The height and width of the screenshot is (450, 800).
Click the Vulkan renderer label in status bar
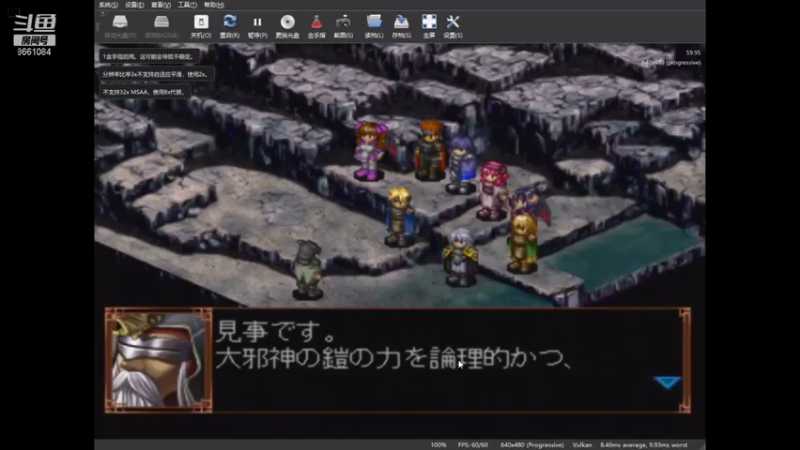pos(582,445)
